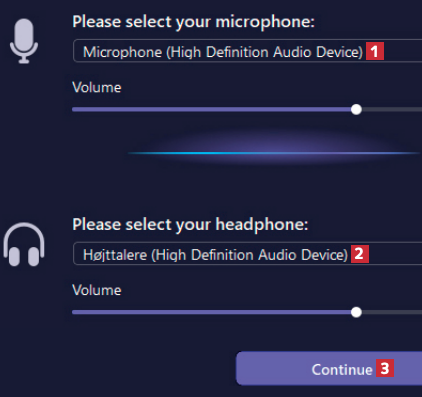Screen dimensions: 422x397
Task: Click the "Please select your headphone:" heading
Action: (x=190, y=225)
